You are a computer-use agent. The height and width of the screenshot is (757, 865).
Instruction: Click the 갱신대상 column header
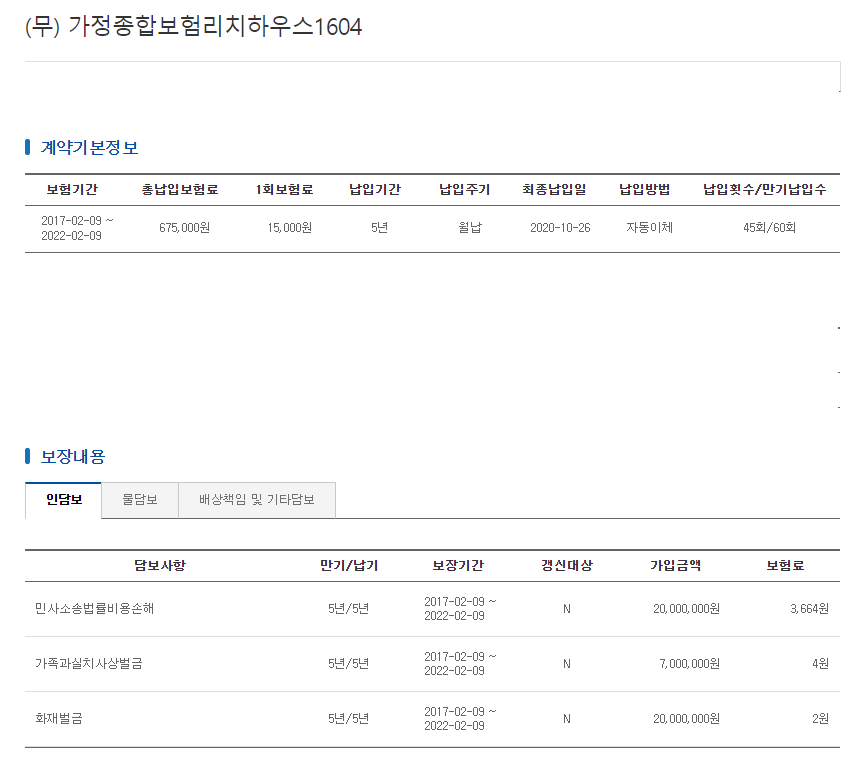[567, 566]
